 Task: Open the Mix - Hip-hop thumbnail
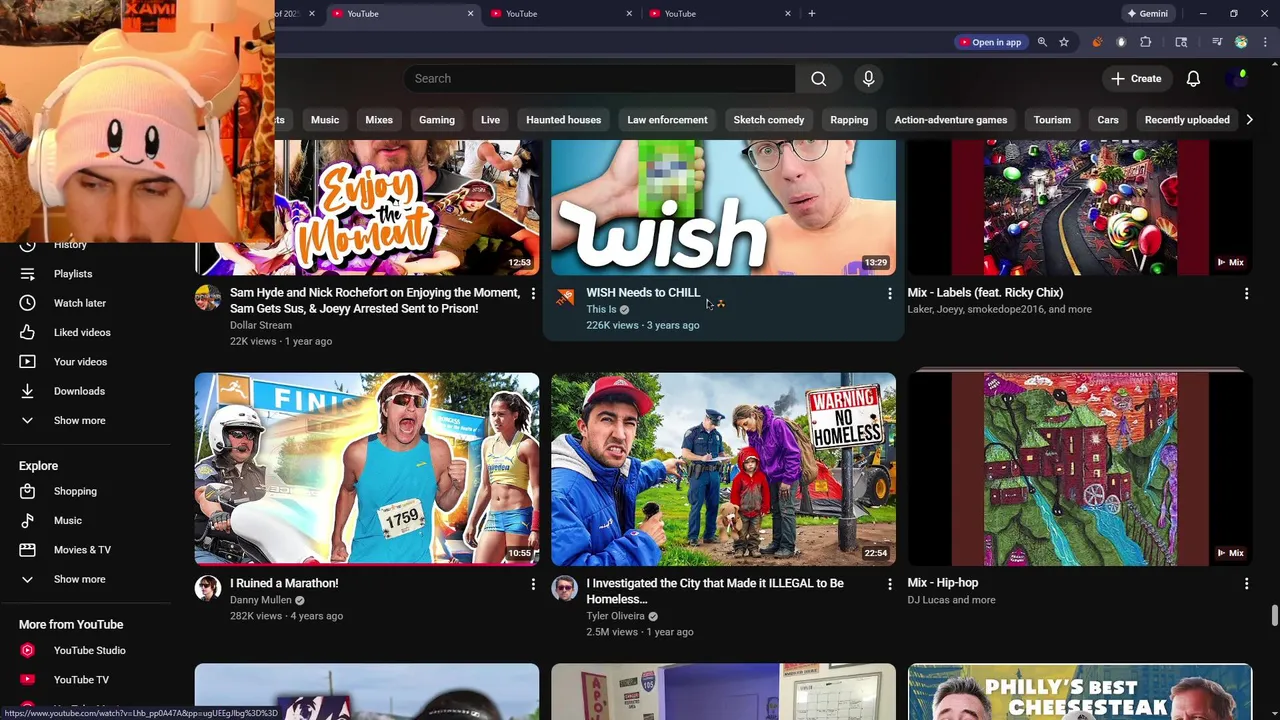[x=1080, y=469]
